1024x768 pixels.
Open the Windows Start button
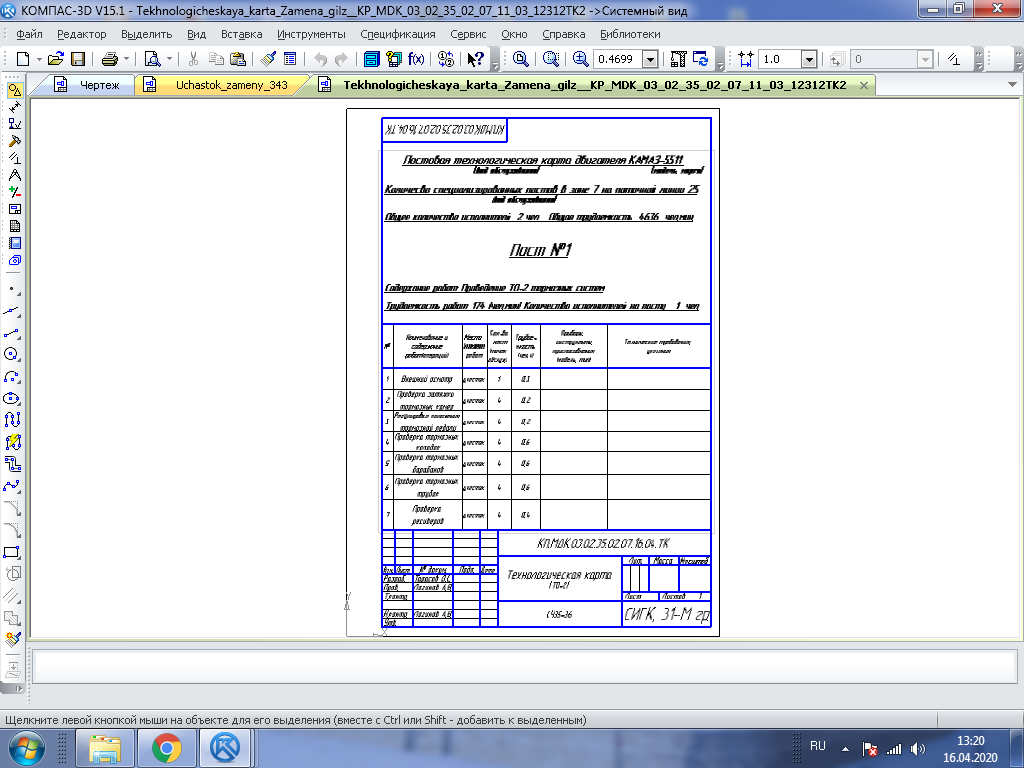pos(27,747)
